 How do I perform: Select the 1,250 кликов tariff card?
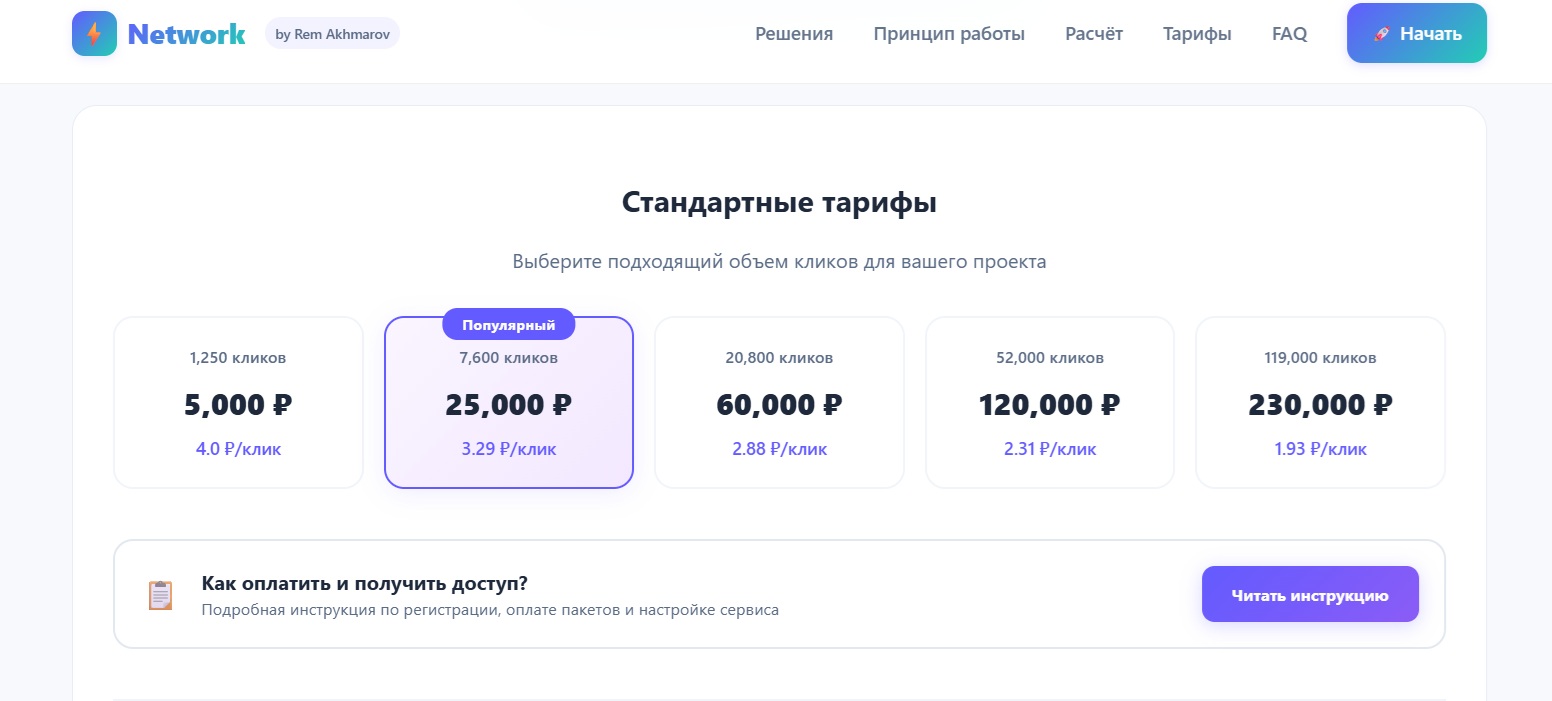[x=238, y=403]
